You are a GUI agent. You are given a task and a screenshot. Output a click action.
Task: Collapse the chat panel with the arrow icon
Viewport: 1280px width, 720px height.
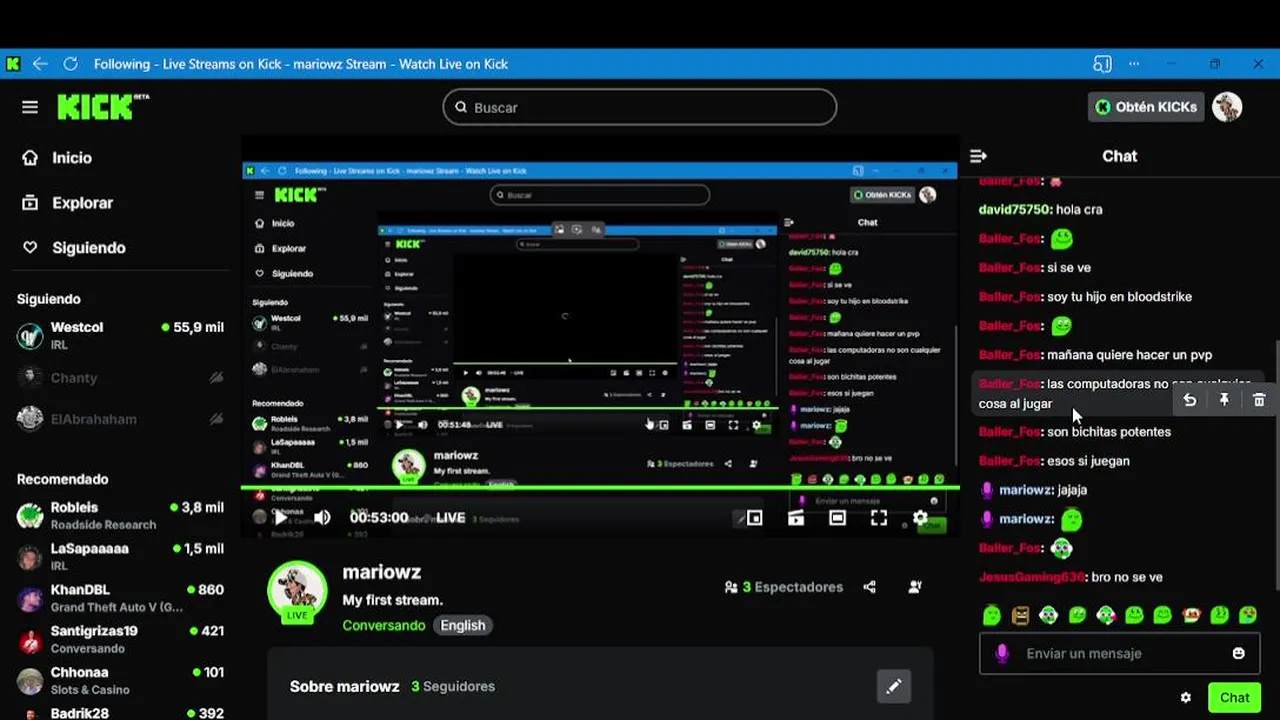(x=979, y=156)
